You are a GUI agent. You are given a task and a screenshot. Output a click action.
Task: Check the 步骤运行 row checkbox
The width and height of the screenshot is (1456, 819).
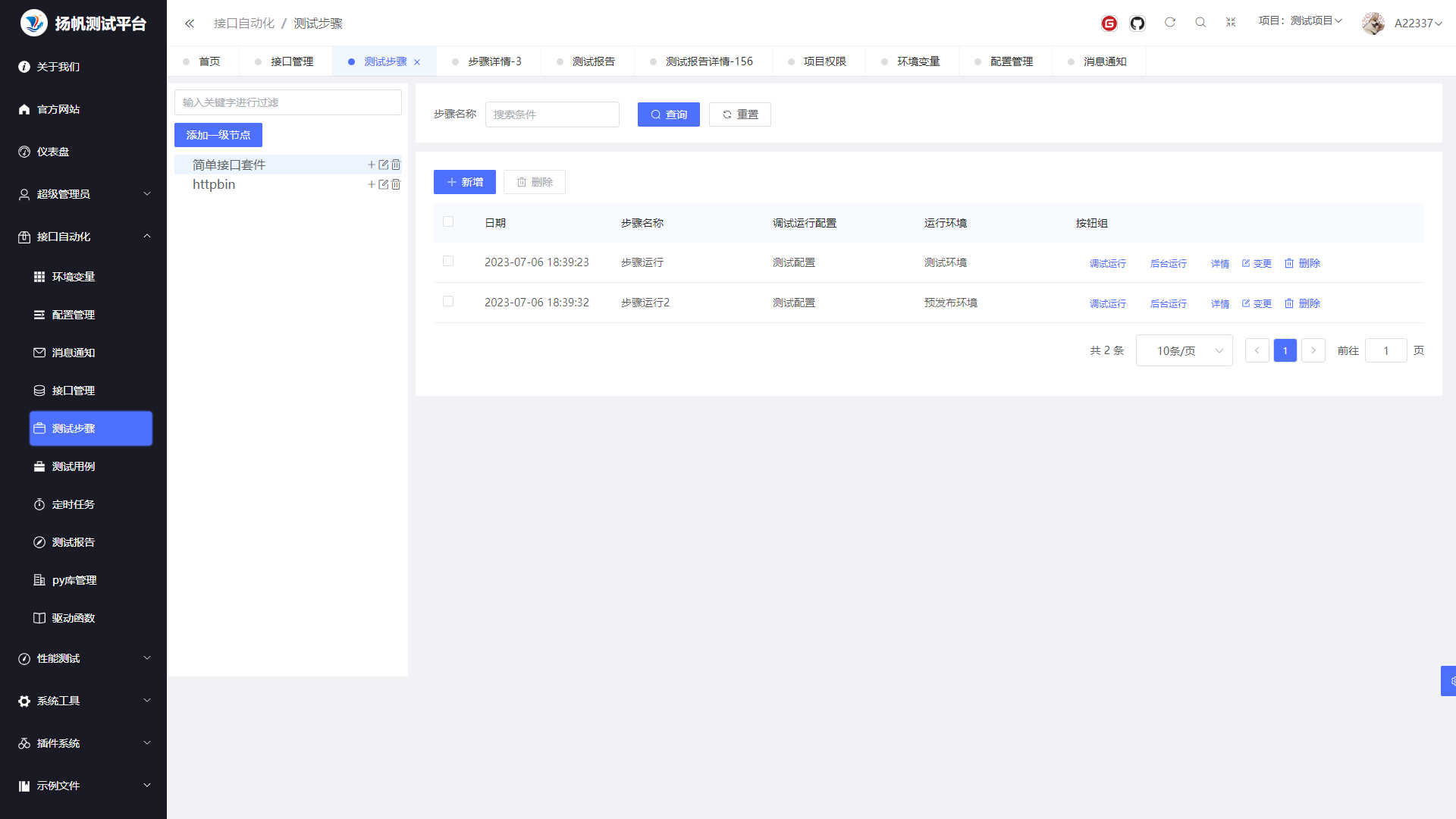tap(448, 261)
